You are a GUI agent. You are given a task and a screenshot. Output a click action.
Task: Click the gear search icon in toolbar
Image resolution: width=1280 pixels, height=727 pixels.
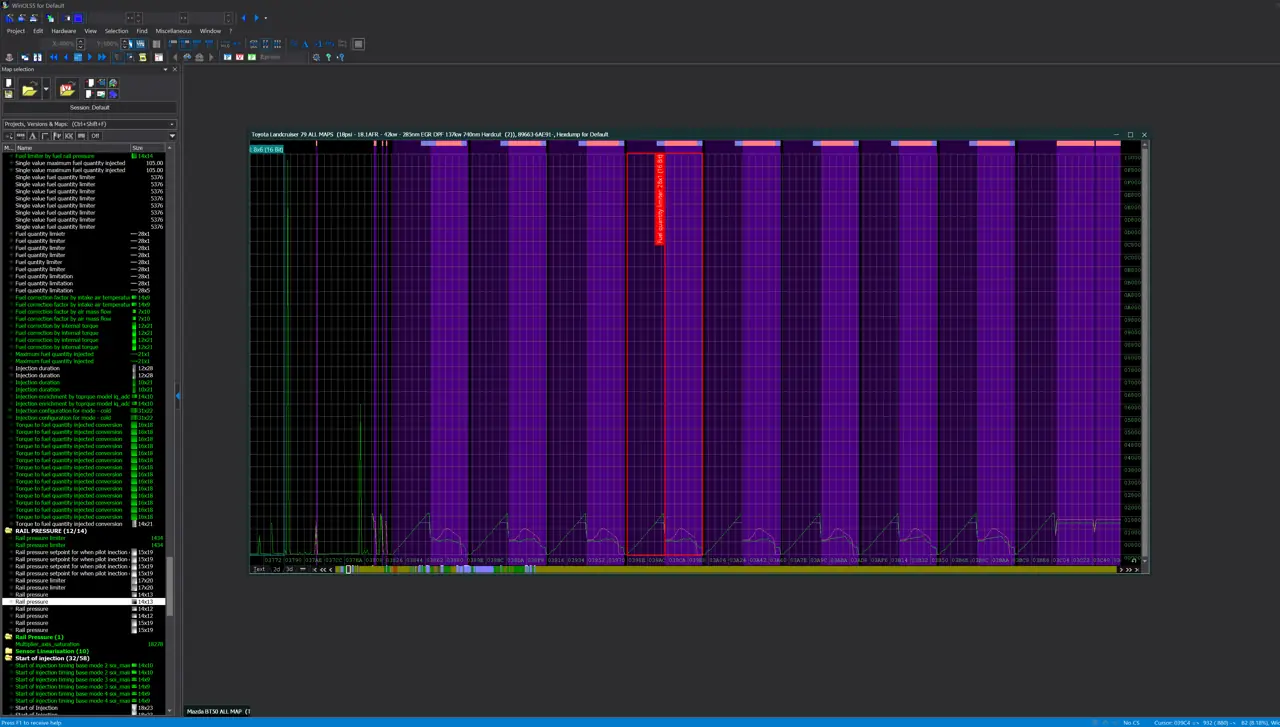point(316,57)
